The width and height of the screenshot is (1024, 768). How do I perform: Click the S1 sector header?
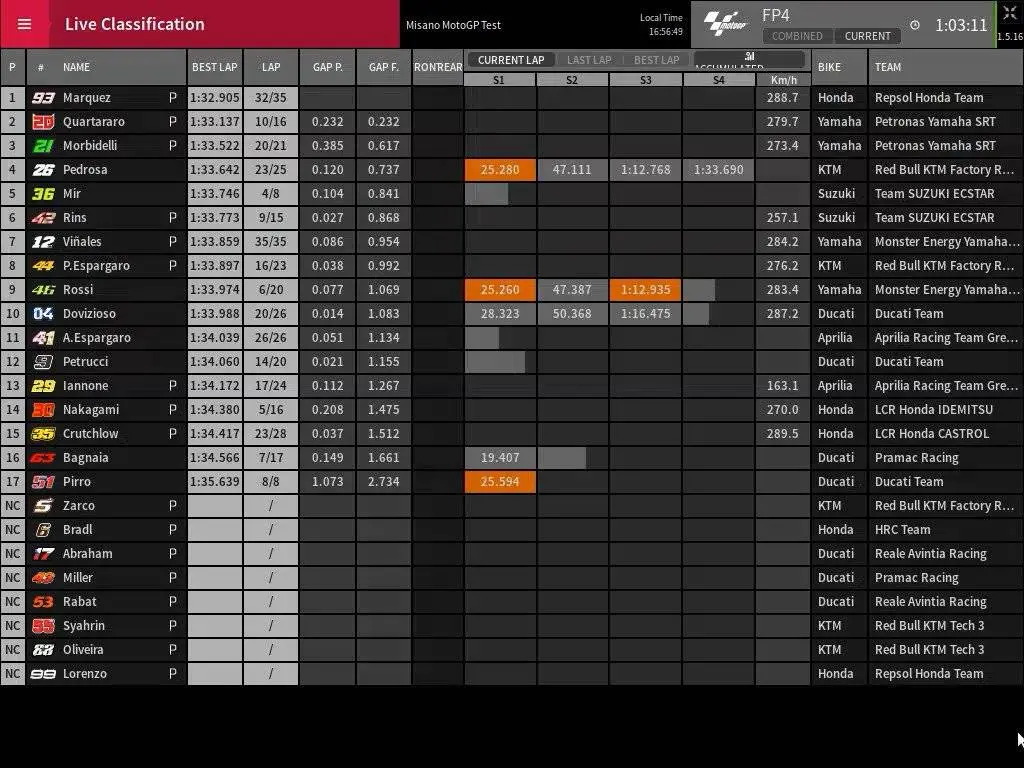(500, 80)
